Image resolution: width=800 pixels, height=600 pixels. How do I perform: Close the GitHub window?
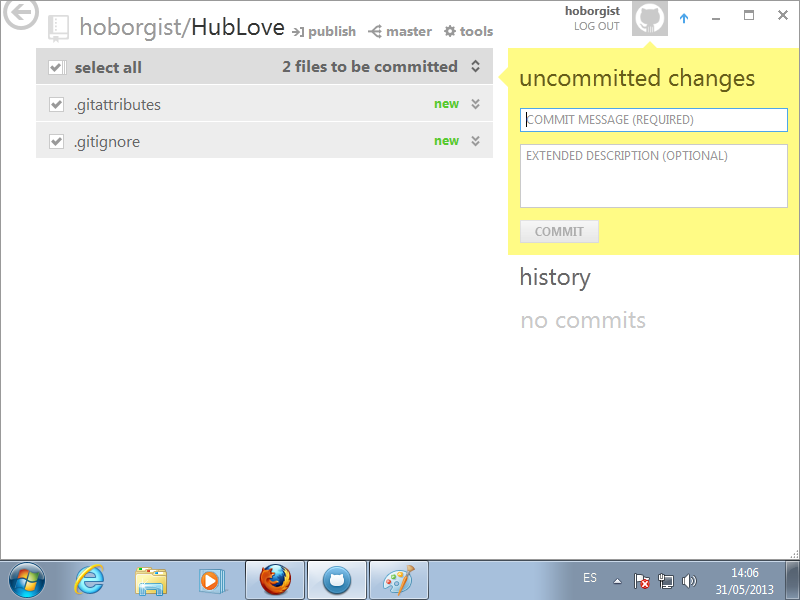(783, 15)
